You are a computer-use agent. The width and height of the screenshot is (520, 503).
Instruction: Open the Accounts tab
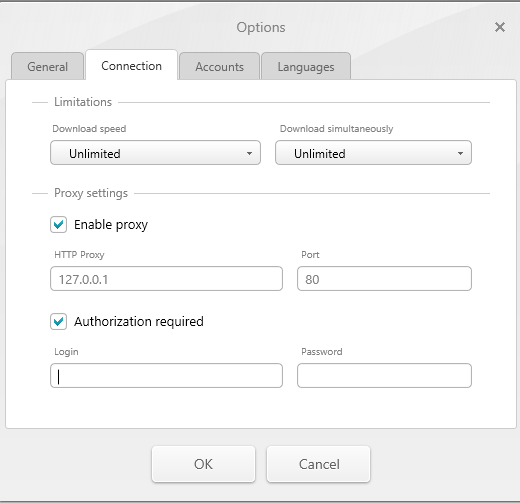pyautogui.click(x=219, y=66)
